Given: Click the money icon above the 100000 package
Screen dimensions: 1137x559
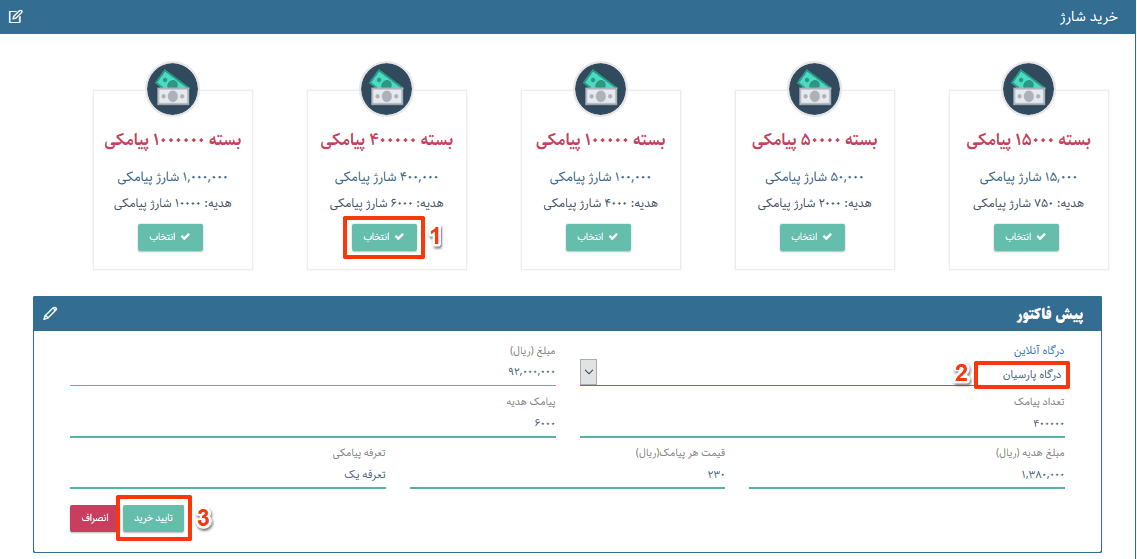Looking at the screenshot, I should click(601, 89).
